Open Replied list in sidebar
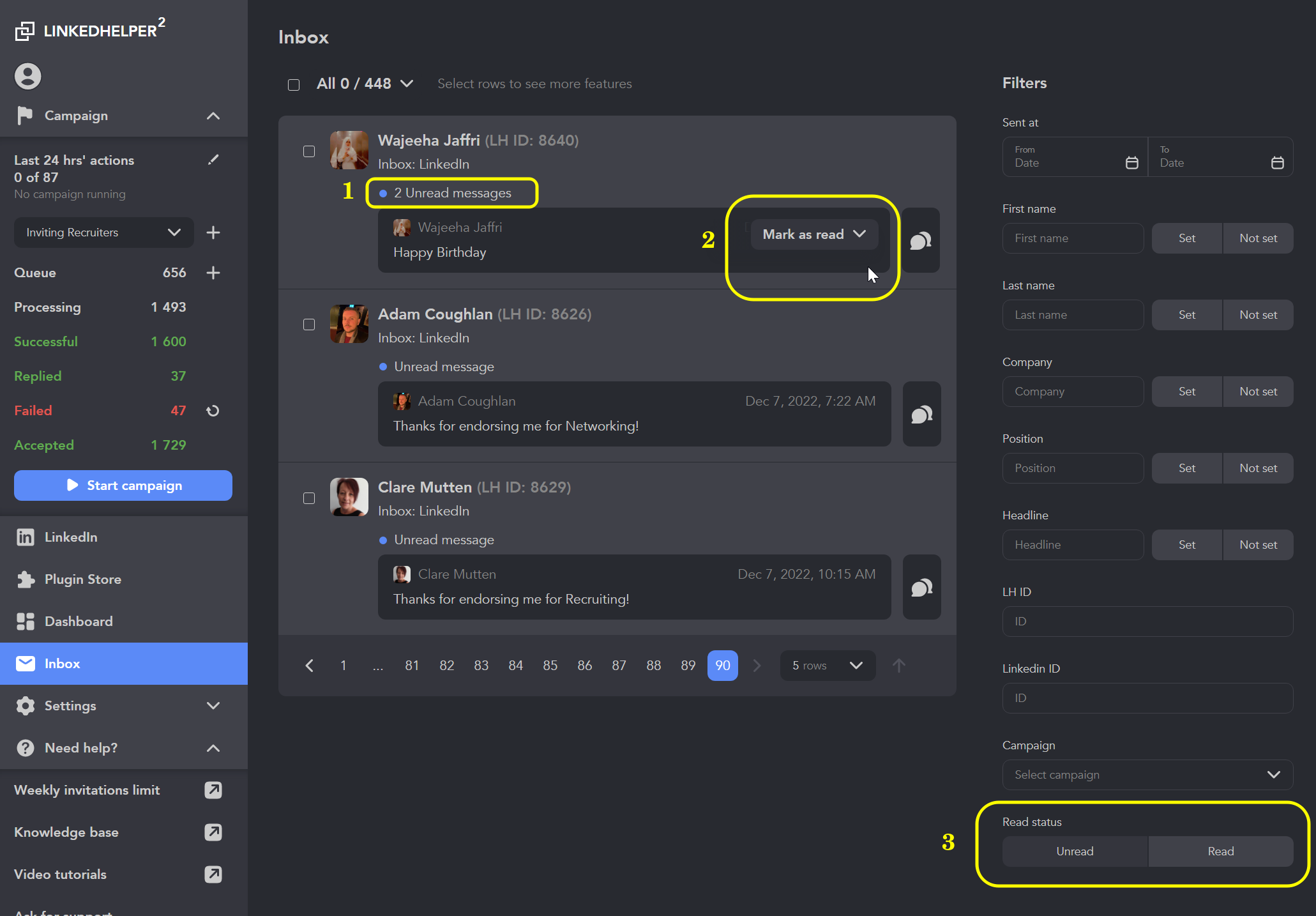 tap(100, 376)
